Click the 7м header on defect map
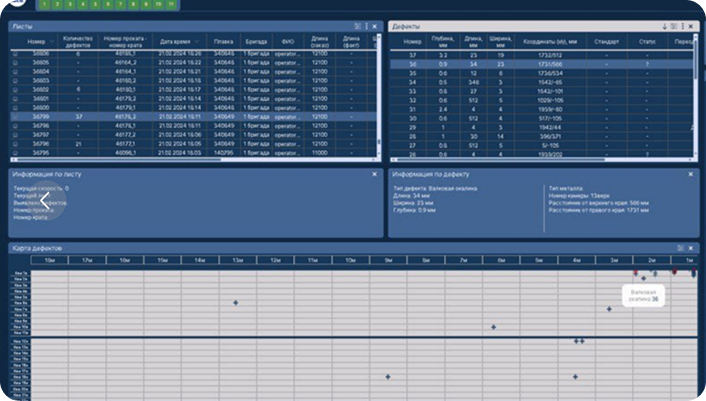The width and height of the screenshot is (706, 401). [463, 260]
